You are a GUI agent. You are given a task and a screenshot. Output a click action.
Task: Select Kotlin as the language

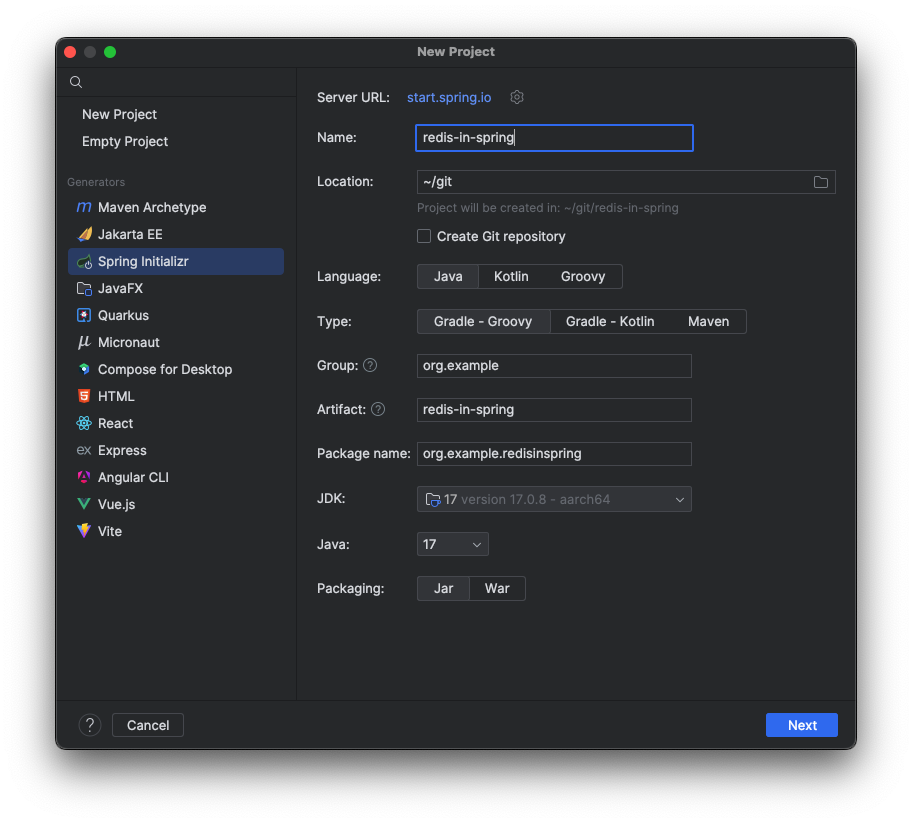click(x=511, y=276)
